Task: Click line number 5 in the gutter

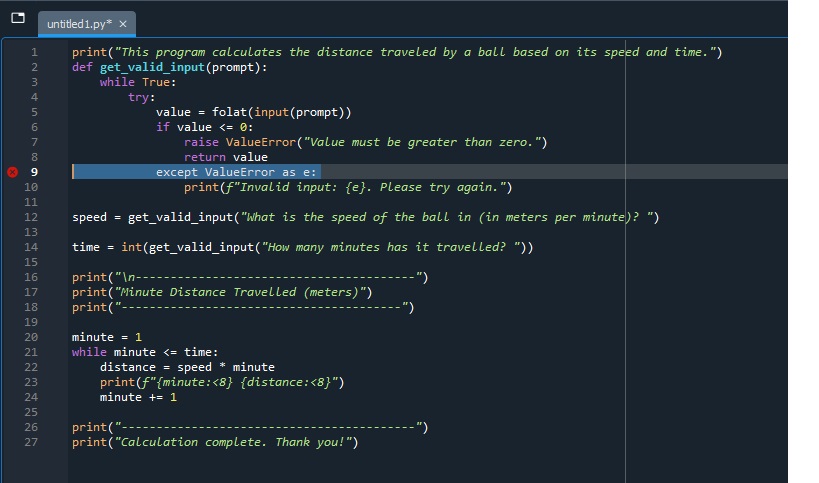Action: coord(34,112)
